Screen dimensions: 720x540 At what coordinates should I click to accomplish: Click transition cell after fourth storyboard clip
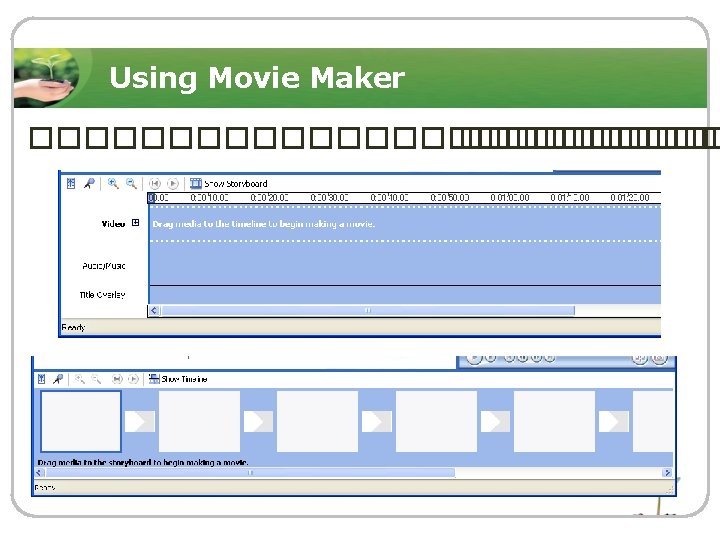click(x=495, y=422)
